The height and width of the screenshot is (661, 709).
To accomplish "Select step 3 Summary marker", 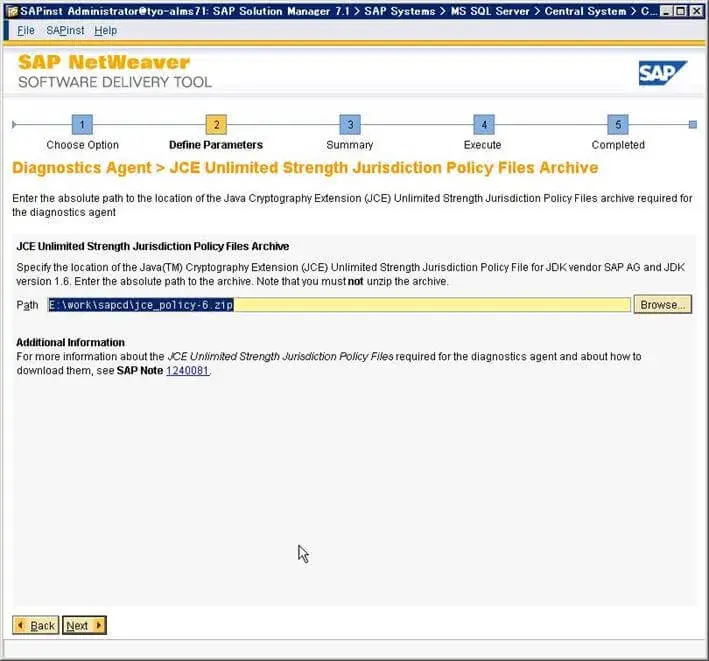I will pyautogui.click(x=350, y=124).
